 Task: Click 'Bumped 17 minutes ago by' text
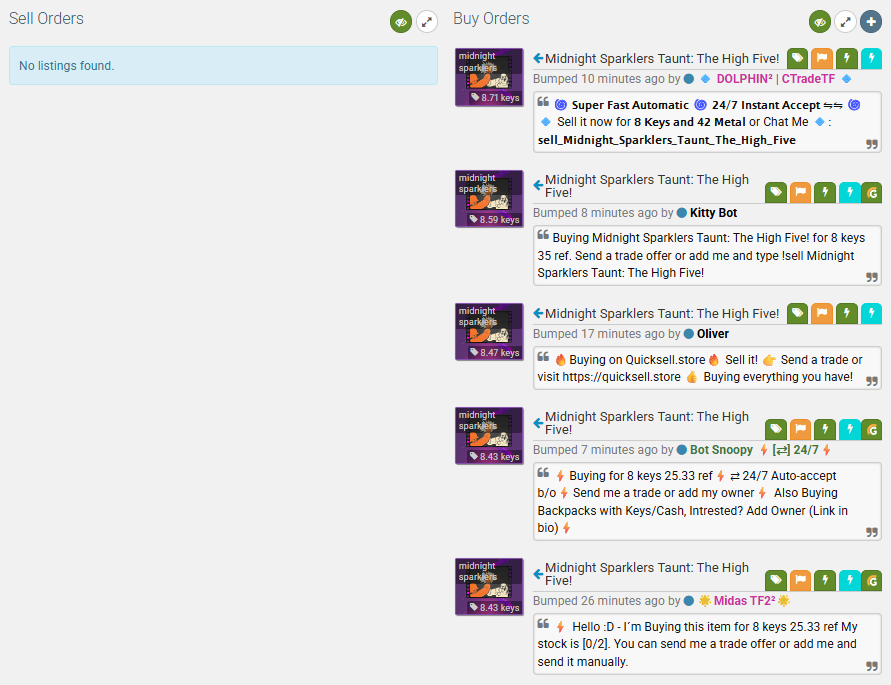[606, 334]
